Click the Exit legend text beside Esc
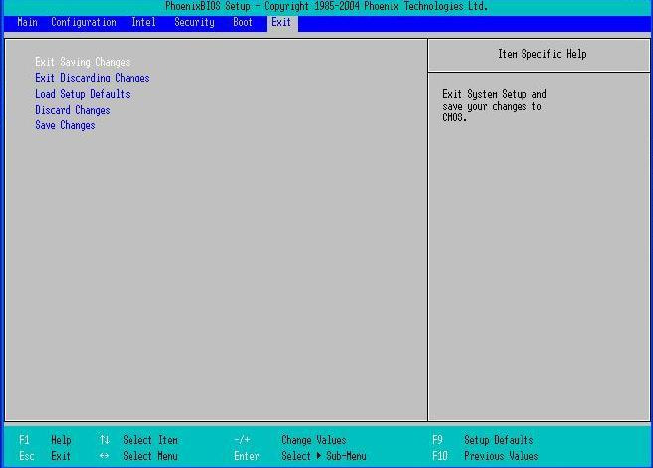This screenshot has height=468, width=653. [61, 456]
